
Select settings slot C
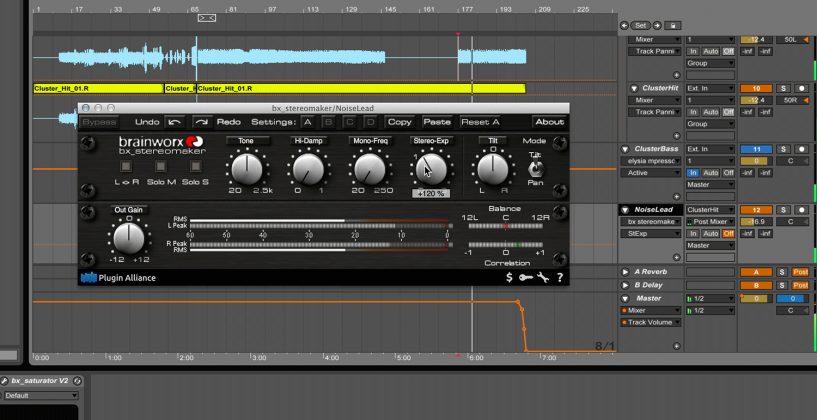click(x=350, y=122)
